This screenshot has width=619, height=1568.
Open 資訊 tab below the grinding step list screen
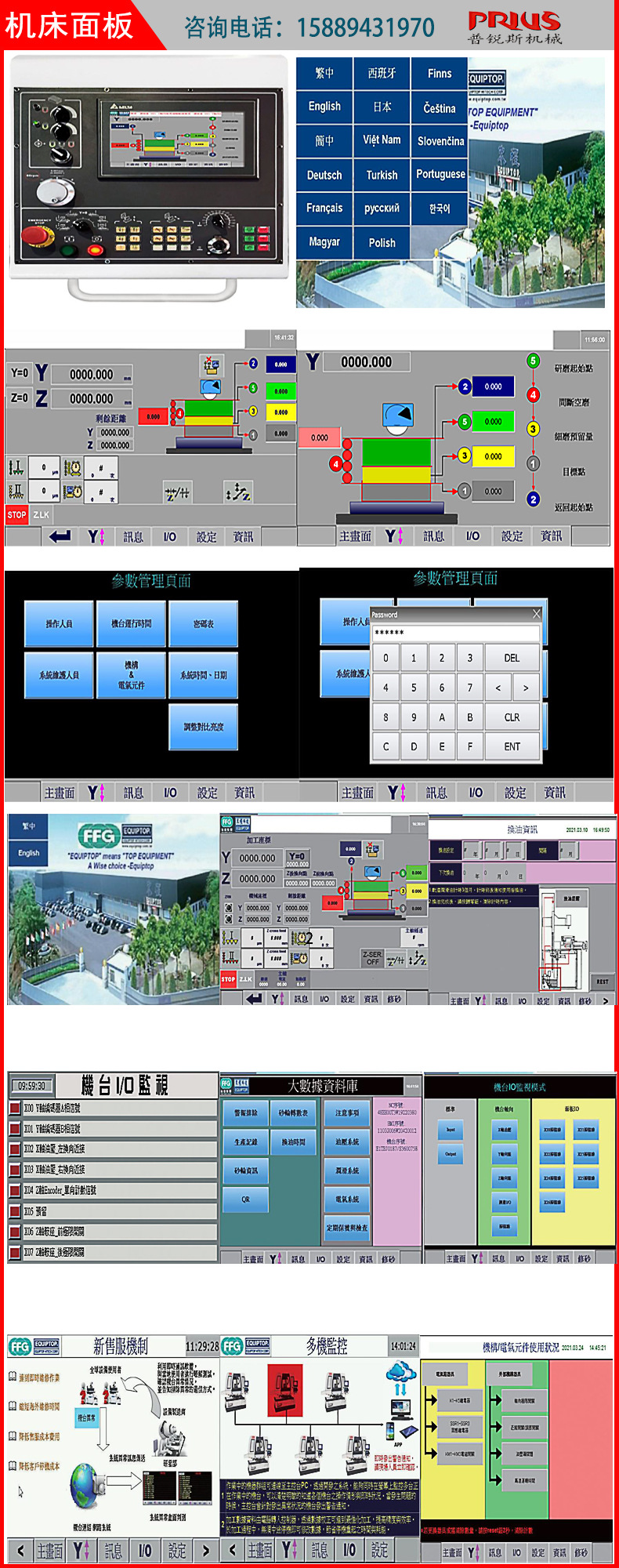(x=551, y=535)
